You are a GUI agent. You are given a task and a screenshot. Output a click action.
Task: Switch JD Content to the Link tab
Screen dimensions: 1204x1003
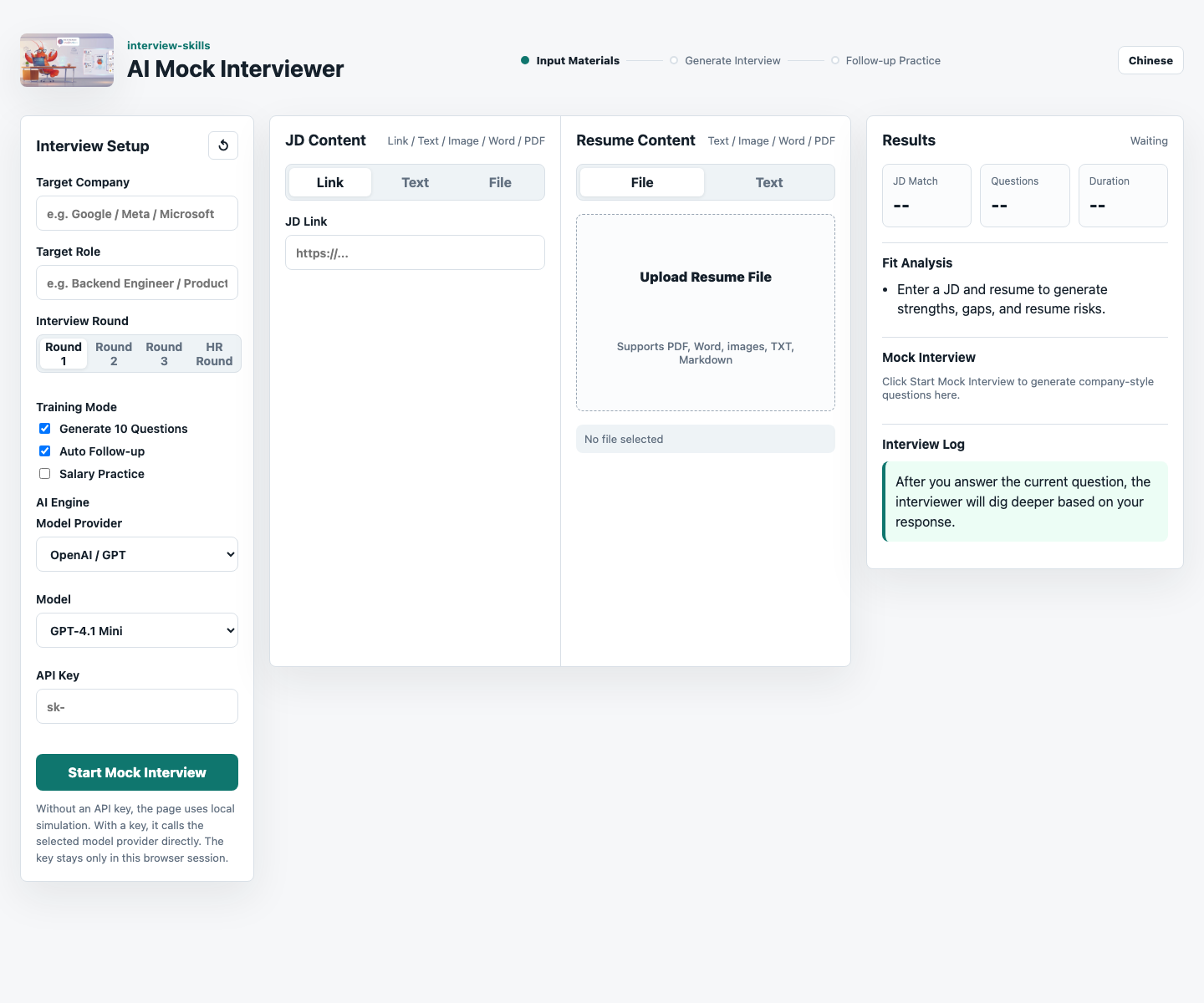point(330,182)
